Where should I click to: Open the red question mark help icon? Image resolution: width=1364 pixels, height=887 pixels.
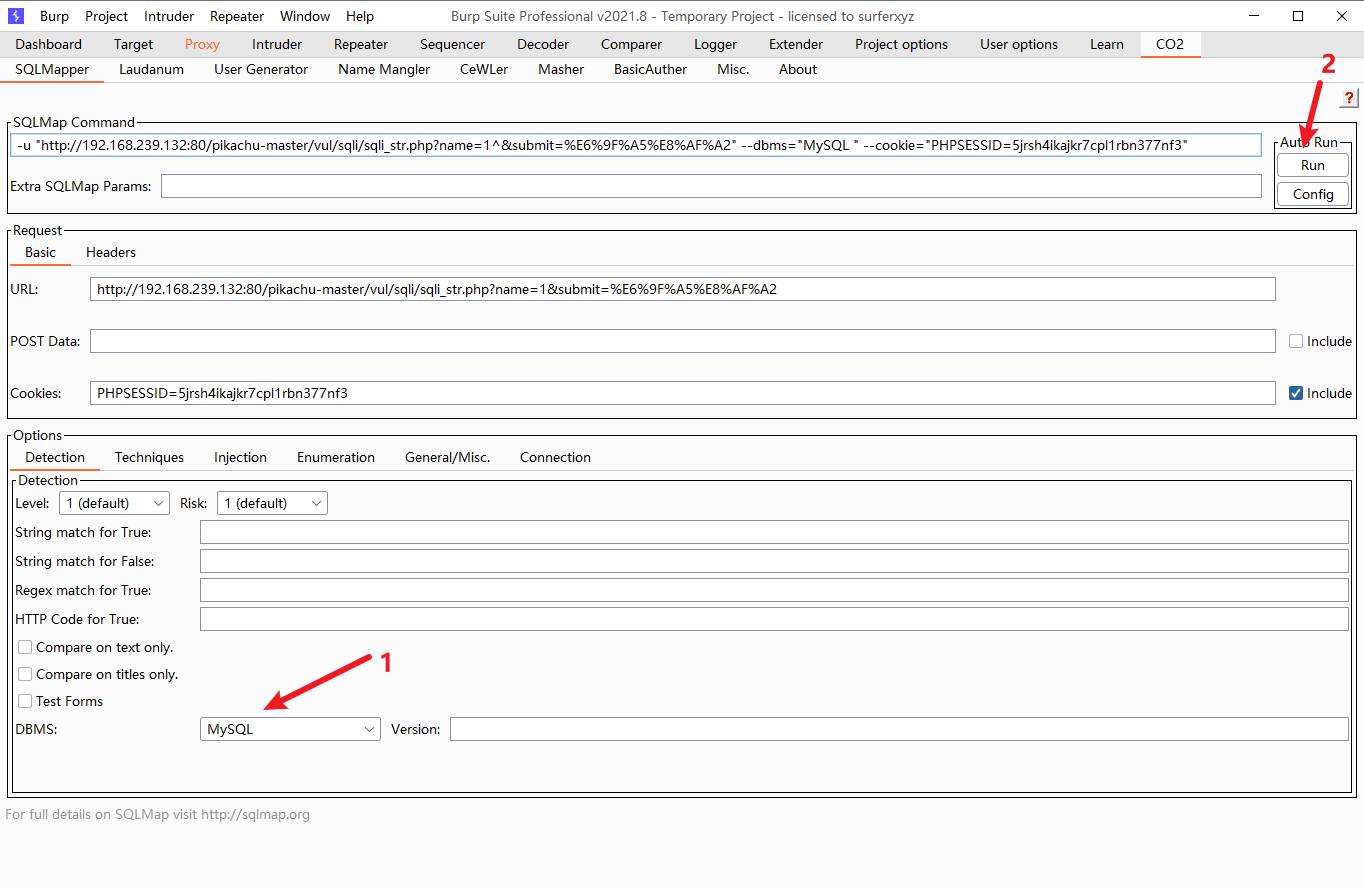[x=1350, y=98]
